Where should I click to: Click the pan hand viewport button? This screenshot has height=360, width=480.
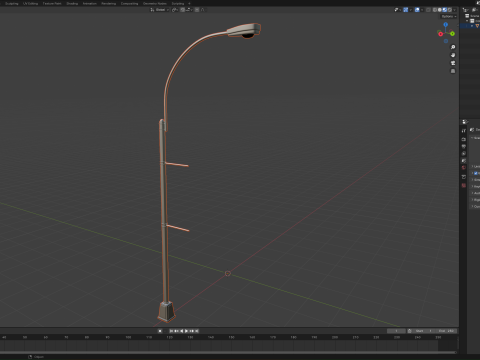pyautogui.click(x=453, y=55)
